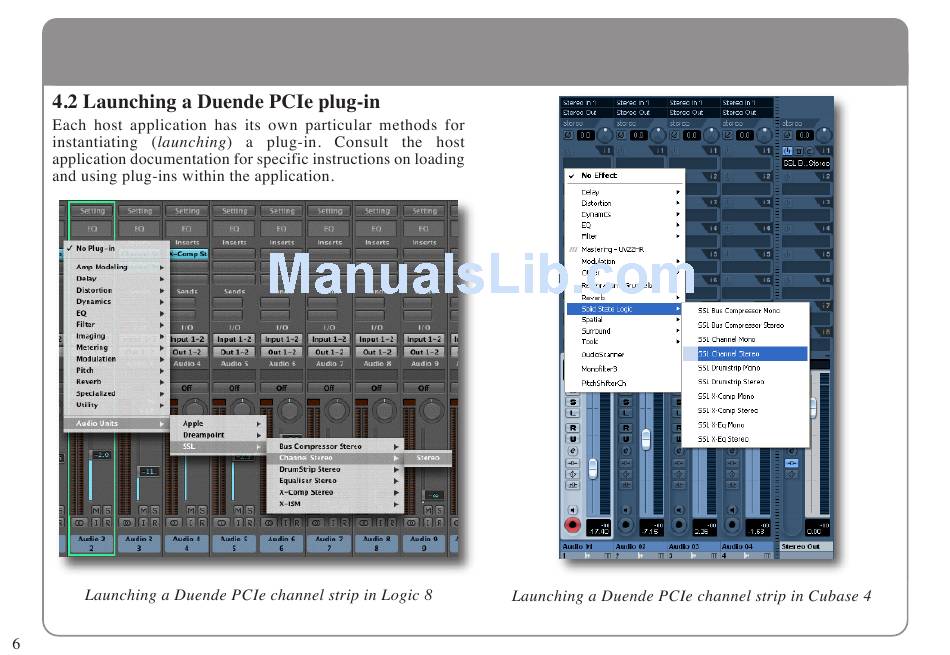
Task: Solo the Audio 5 strip in Logic
Action: [x=250, y=511]
